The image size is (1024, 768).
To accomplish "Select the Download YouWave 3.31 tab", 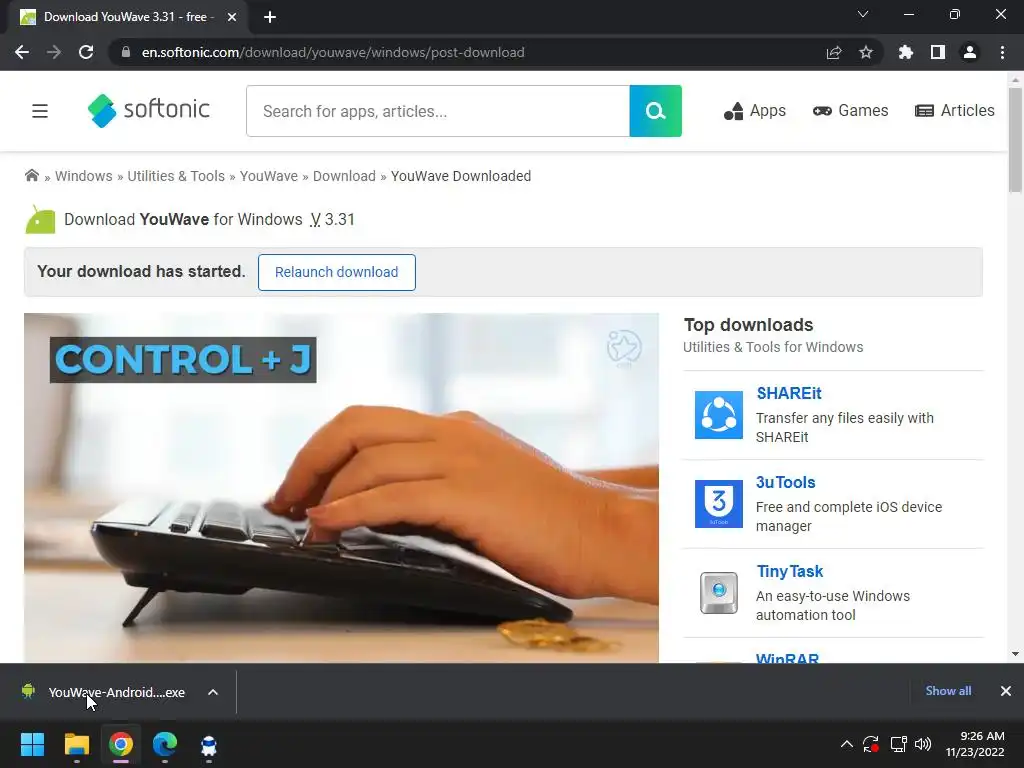I will coord(129,17).
